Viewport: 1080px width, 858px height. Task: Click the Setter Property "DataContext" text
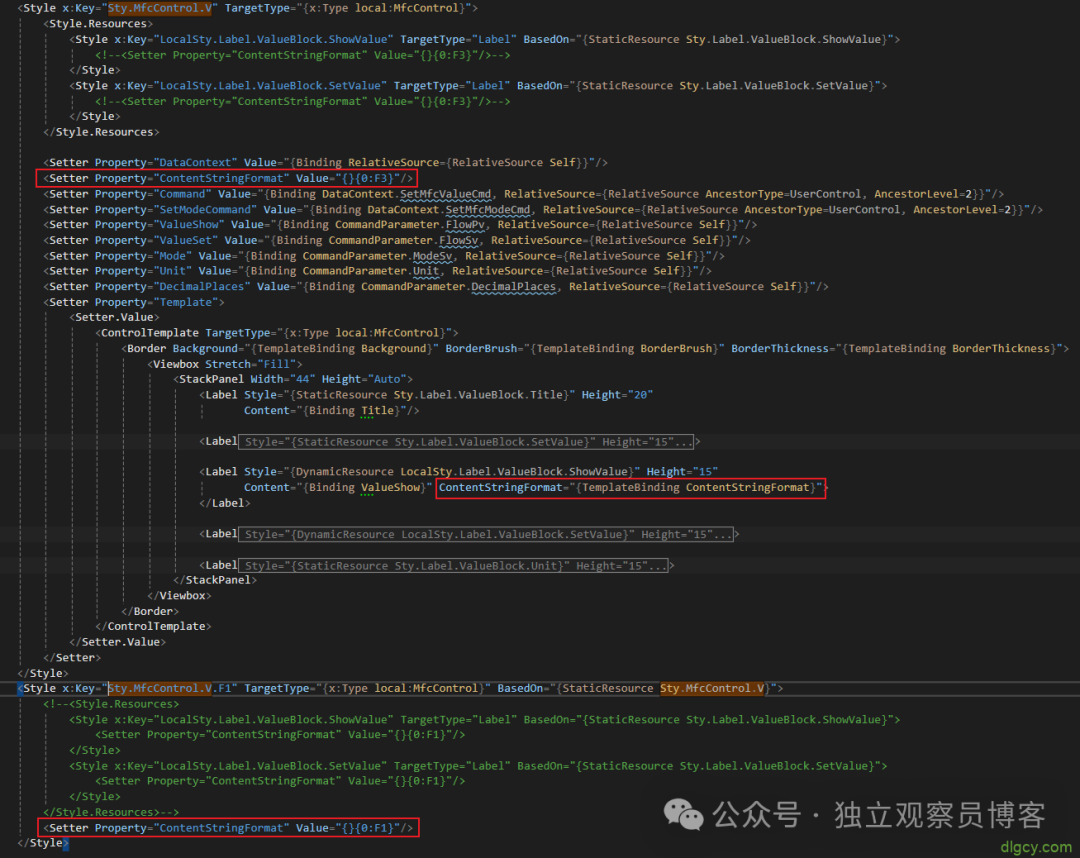pos(198,163)
